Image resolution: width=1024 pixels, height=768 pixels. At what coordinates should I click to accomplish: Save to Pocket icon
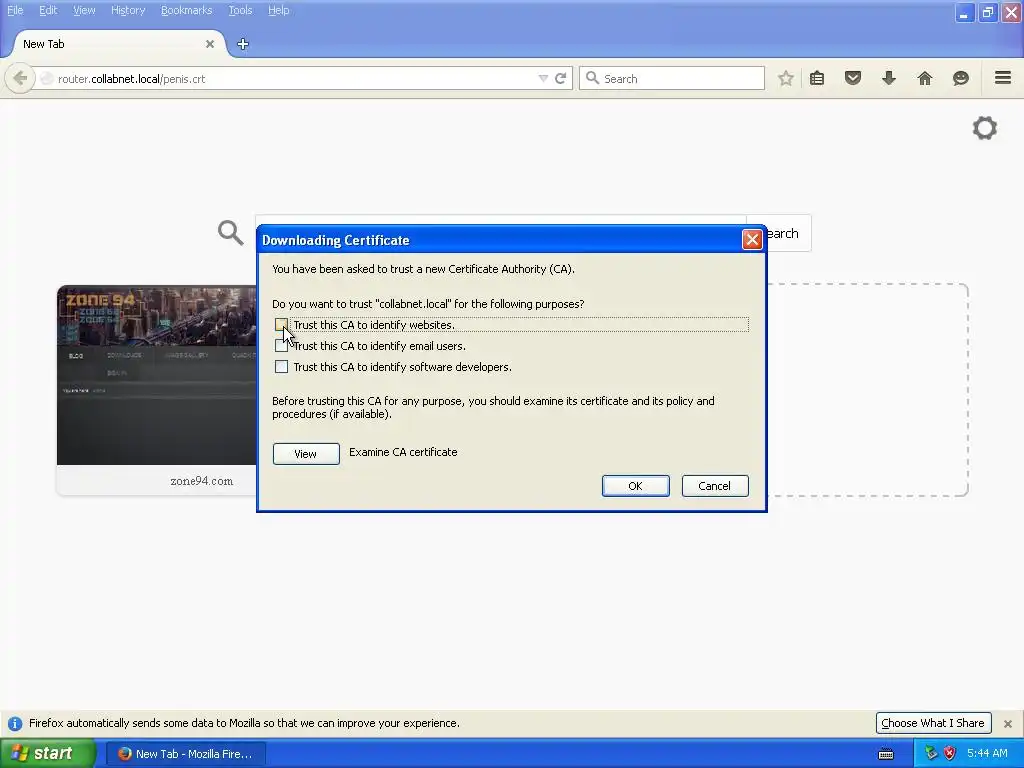pyautogui.click(x=853, y=78)
